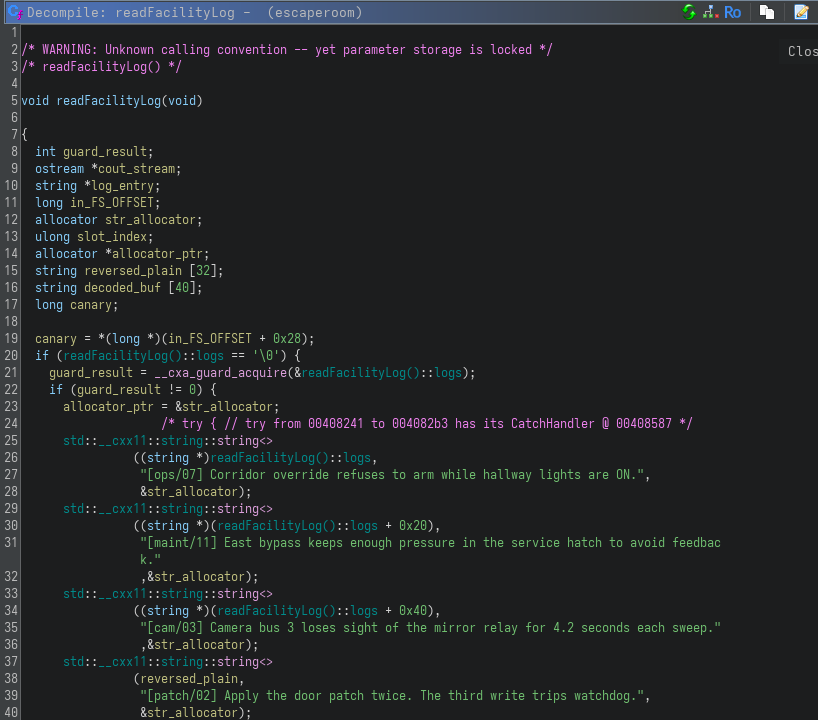Viewport: 818px width, 720px height.
Task: Click 'reversed_plain' in the line 15 declaration
Action: (133, 271)
